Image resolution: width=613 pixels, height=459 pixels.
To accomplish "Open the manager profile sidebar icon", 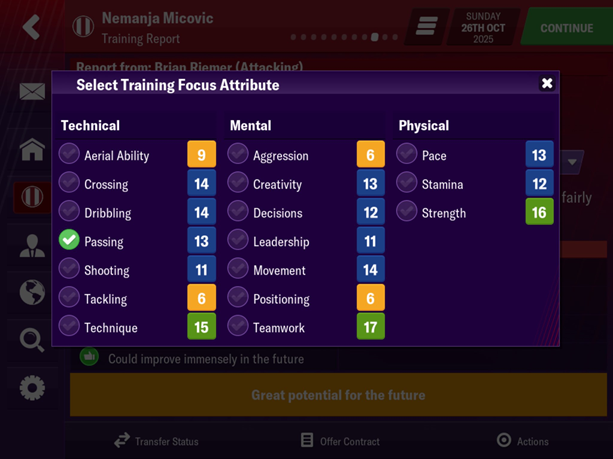I will [x=32, y=246].
